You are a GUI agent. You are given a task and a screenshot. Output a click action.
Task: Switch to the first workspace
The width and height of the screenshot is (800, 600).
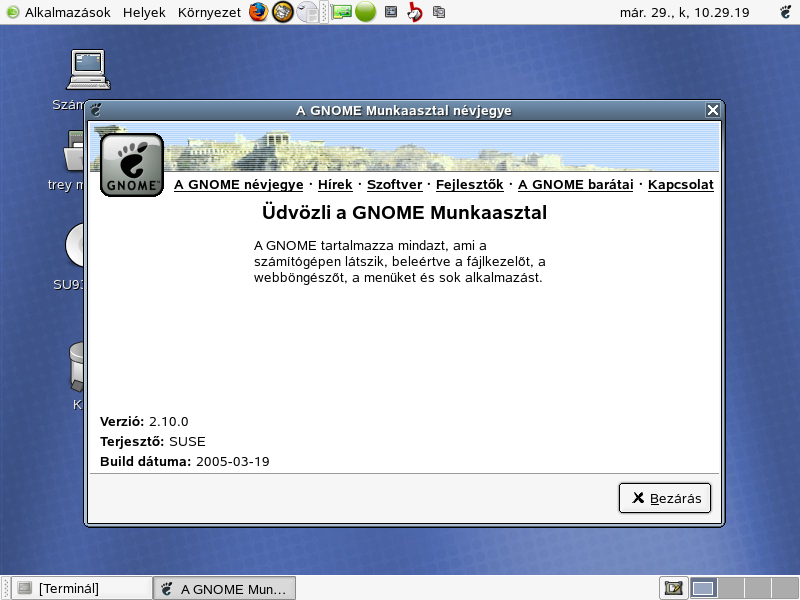click(x=704, y=588)
